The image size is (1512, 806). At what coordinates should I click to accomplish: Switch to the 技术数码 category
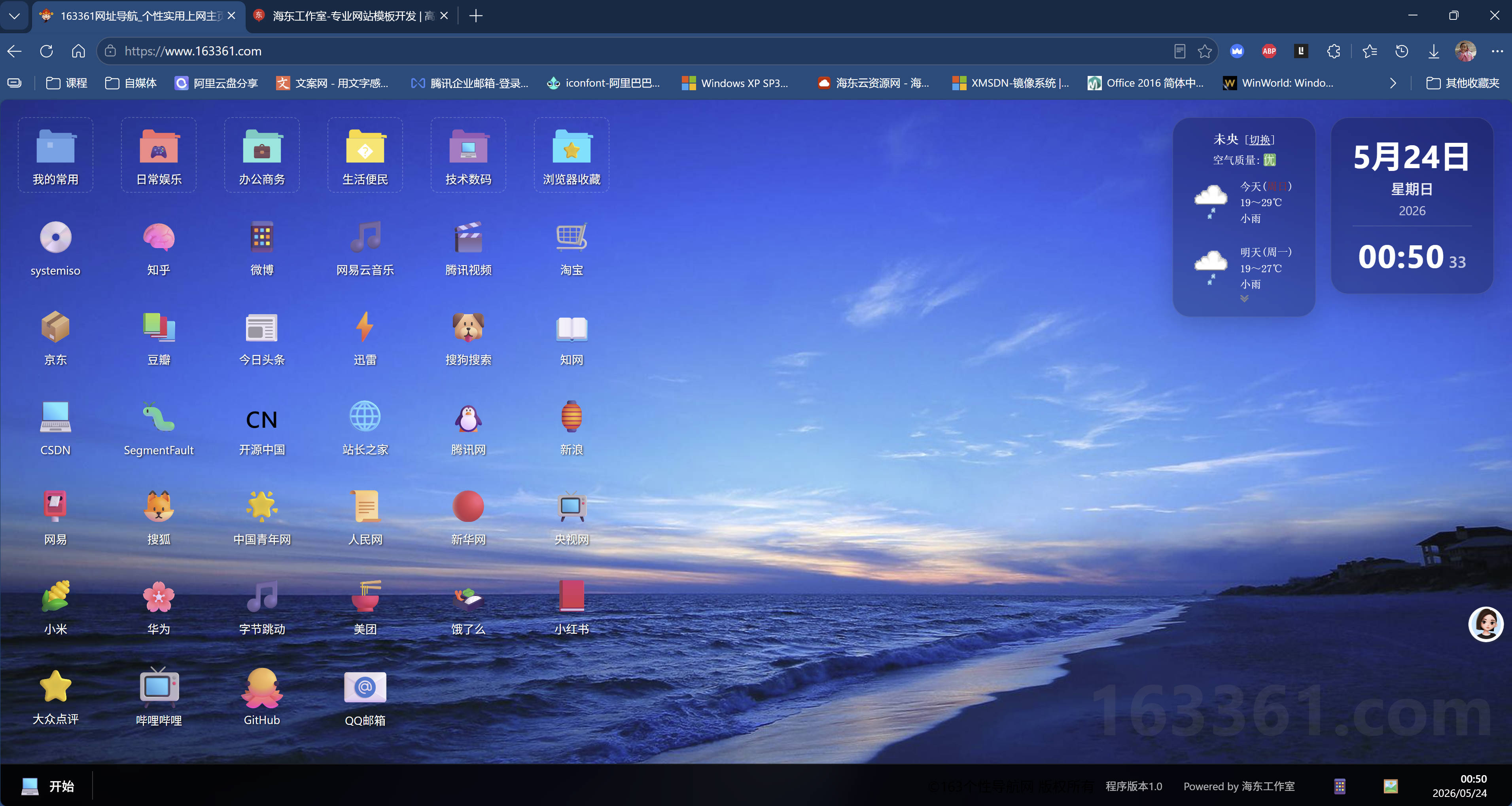468,155
